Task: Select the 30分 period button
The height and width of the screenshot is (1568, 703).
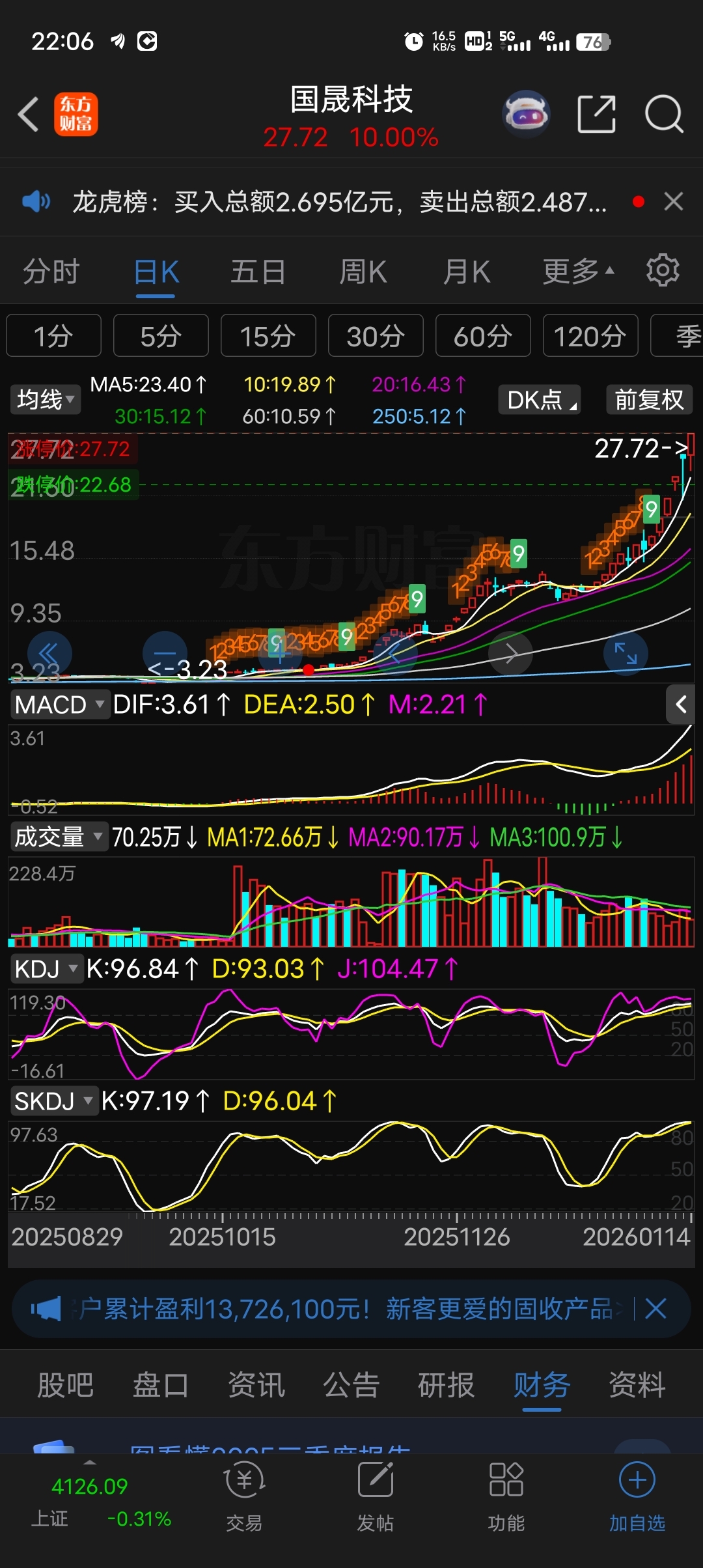Action: (x=376, y=335)
